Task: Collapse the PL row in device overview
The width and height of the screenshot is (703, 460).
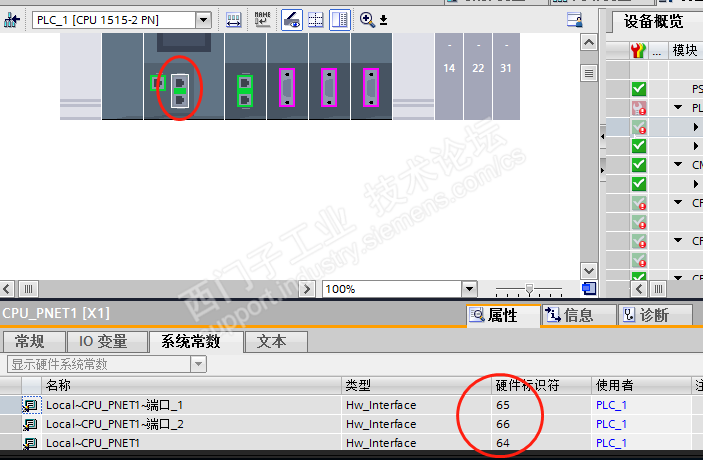Action: coord(678,108)
